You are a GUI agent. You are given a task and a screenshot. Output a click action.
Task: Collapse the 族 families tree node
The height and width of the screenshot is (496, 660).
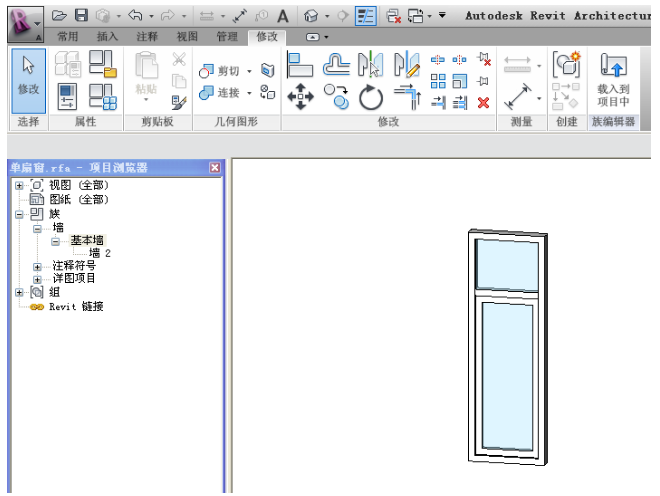pyautogui.click(x=19, y=214)
